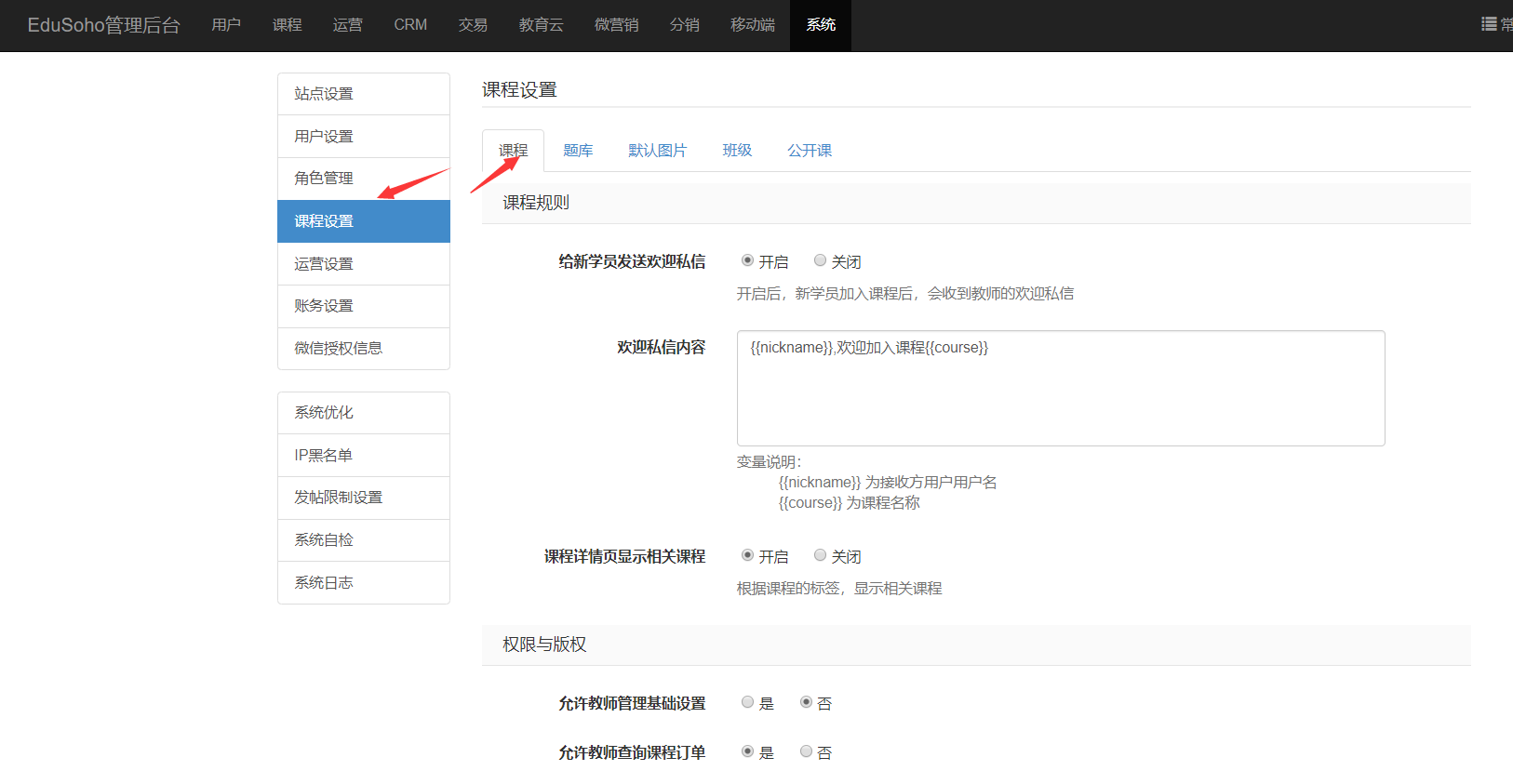Click the 欢迎私信内容 text area

[1060, 388]
